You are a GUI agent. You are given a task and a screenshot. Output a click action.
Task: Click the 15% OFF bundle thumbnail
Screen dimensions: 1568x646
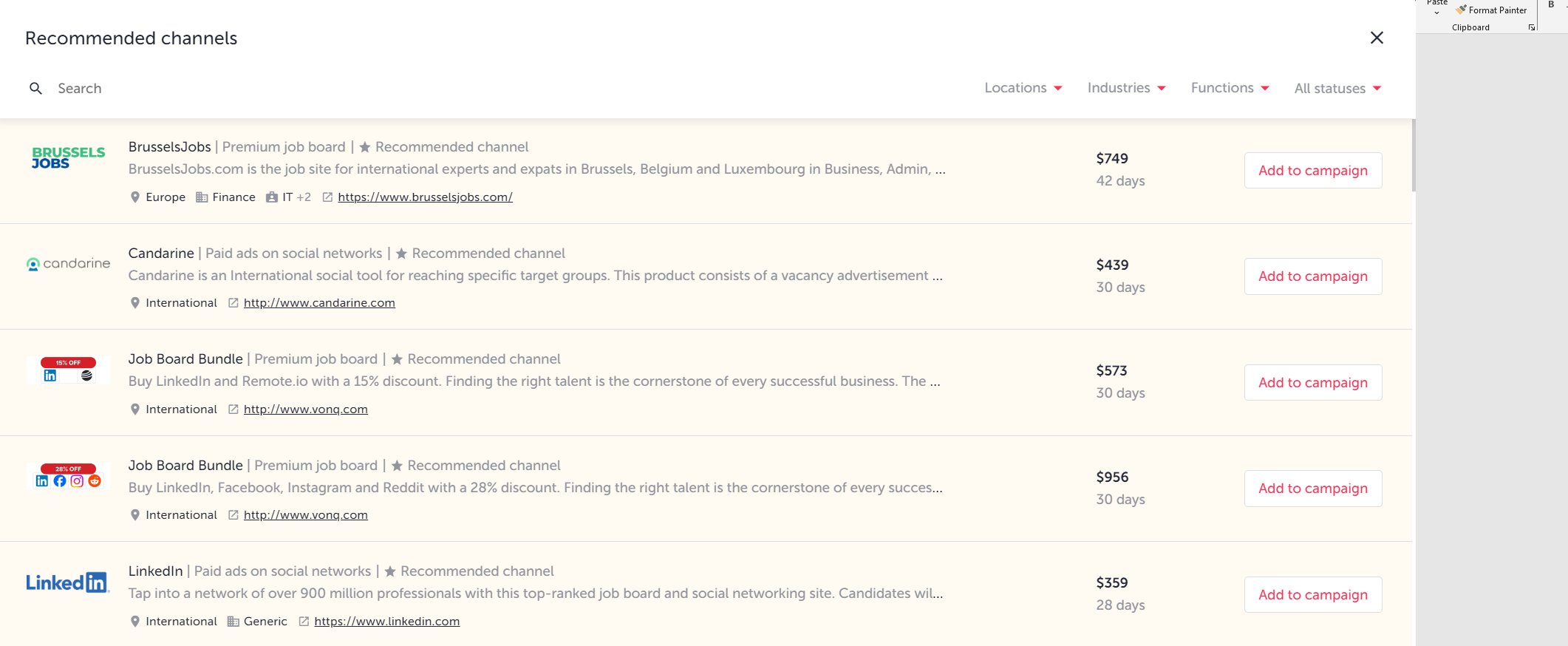pos(68,370)
